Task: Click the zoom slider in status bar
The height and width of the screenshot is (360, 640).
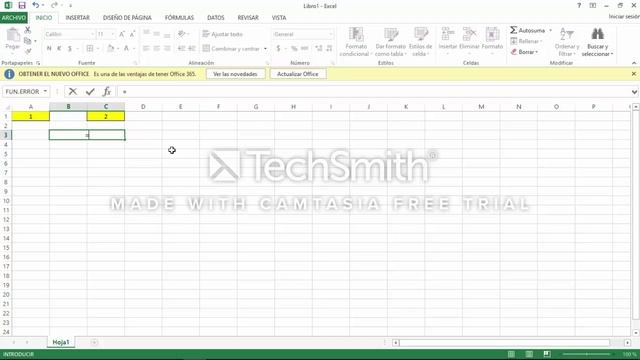Action: tap(587, 354)
